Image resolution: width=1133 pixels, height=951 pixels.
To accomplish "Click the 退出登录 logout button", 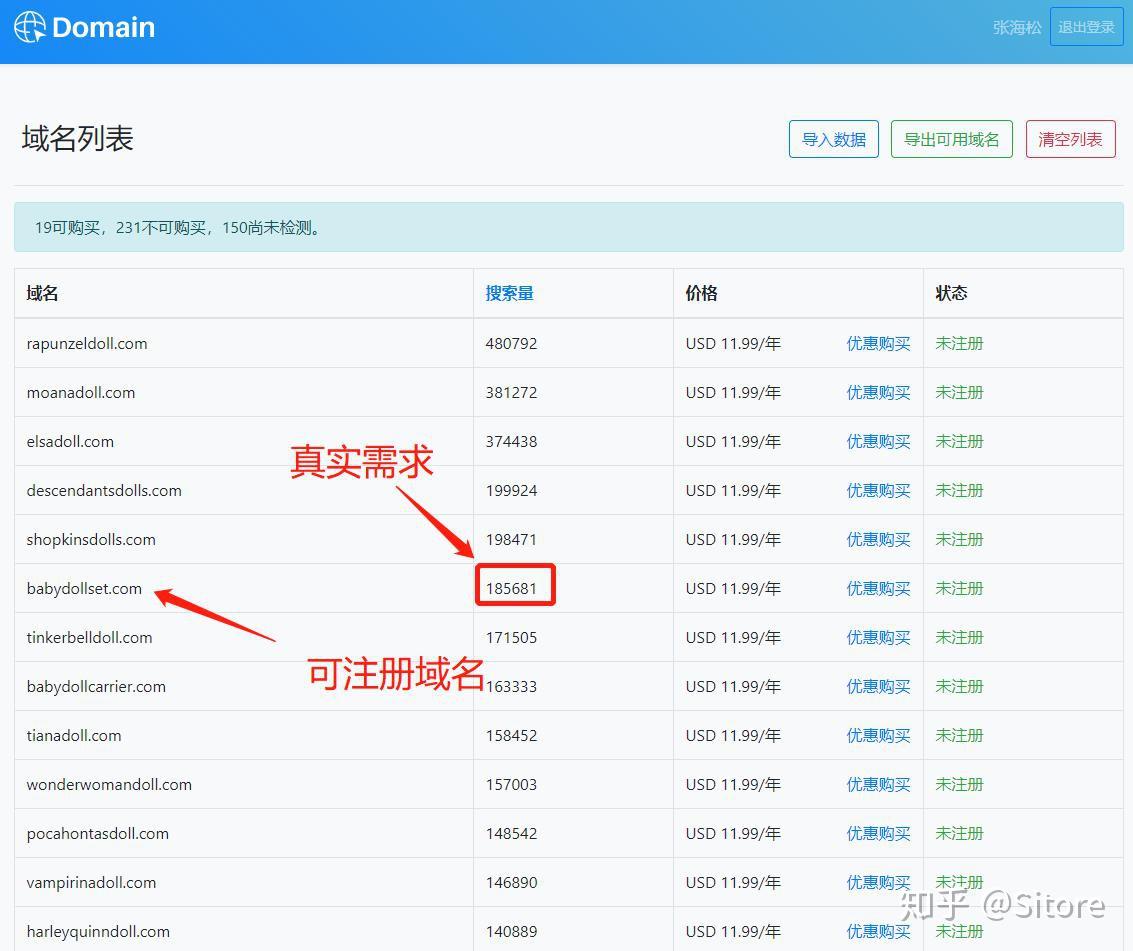I will (x=1086, y=27).
